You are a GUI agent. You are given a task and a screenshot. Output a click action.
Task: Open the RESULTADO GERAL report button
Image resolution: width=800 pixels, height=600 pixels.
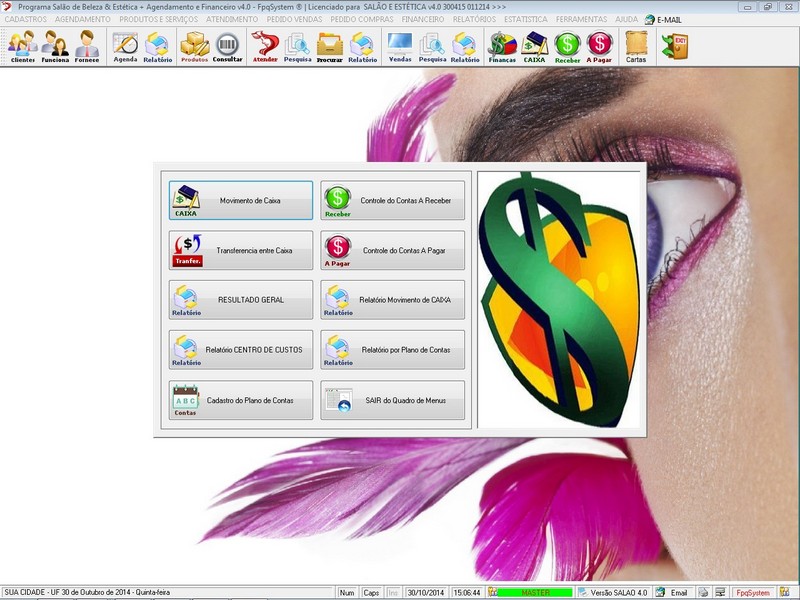[241, 300]
